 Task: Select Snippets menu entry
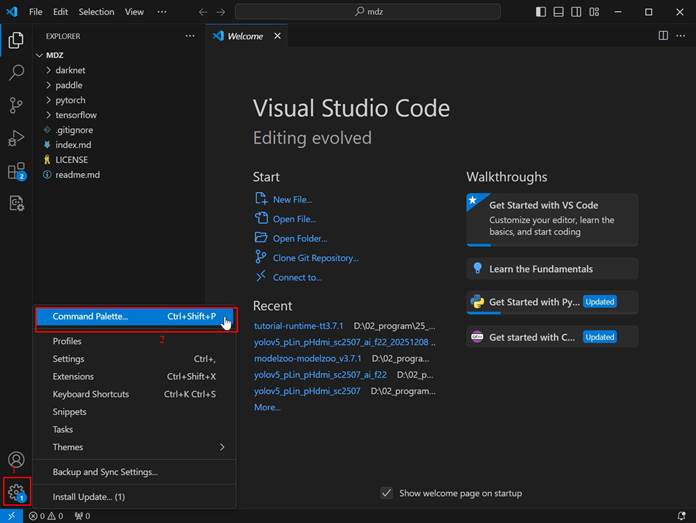pos(135,412)
